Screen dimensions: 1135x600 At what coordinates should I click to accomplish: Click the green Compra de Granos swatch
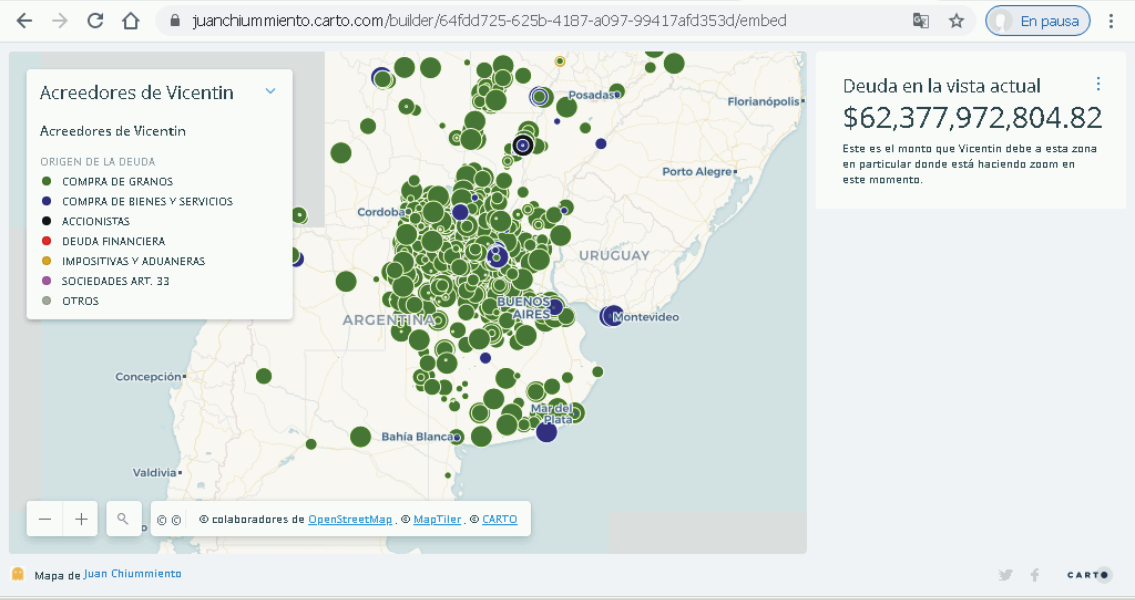(47, 181)
